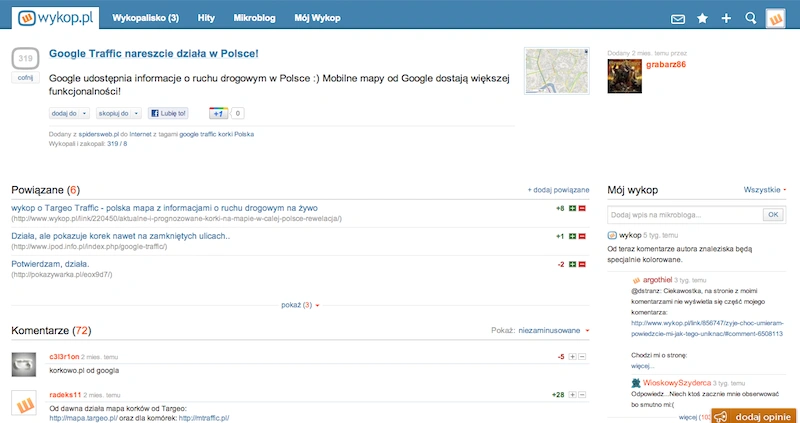This screenshot has width=800, height=423.
Task: Open spidersweb.pl source link
Action: [x=98, y=134]
